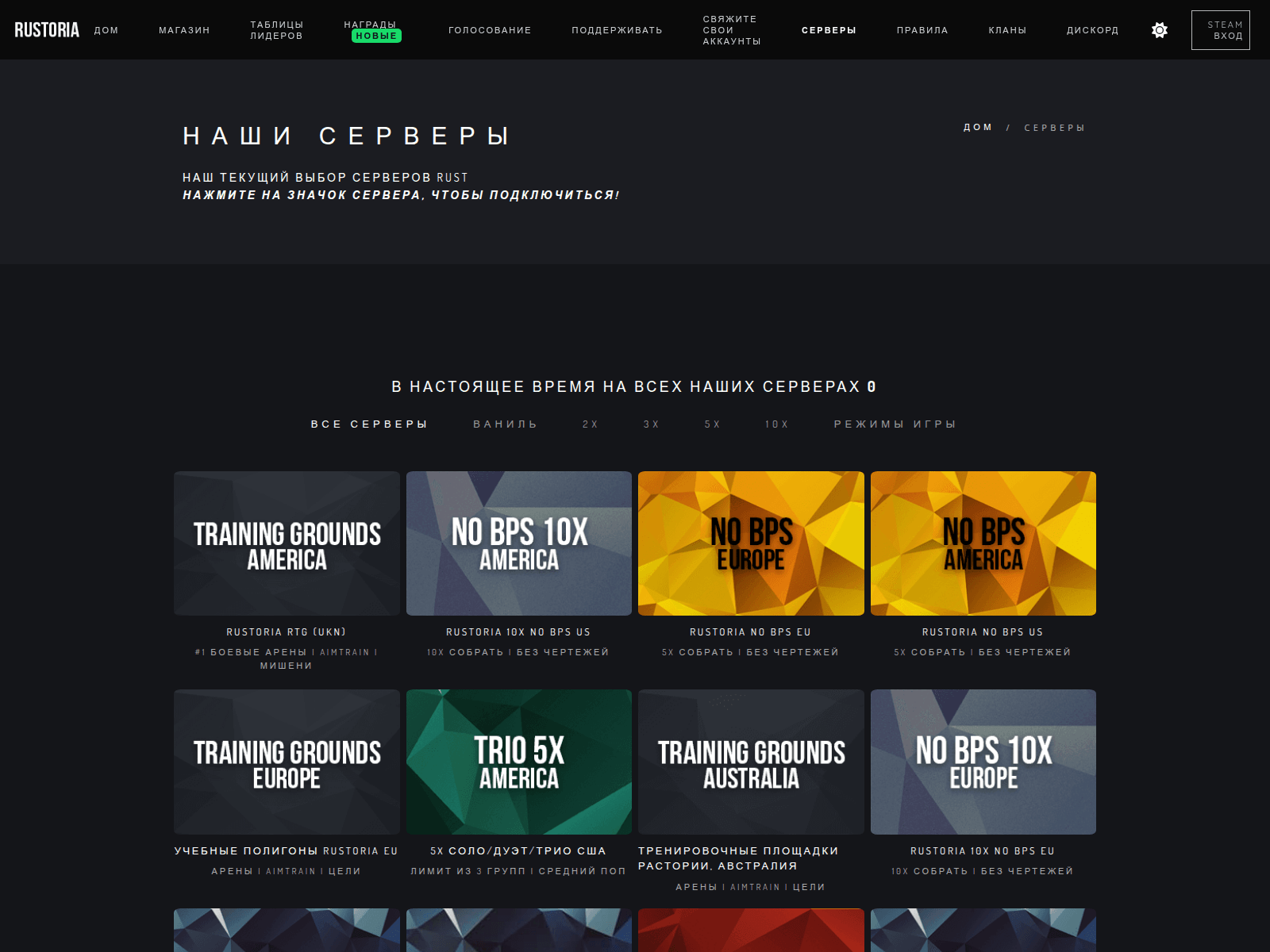Open the ДИСКОРД page
The width and height of the screenshot is (1270, 952).
[x=1092, y=30]
